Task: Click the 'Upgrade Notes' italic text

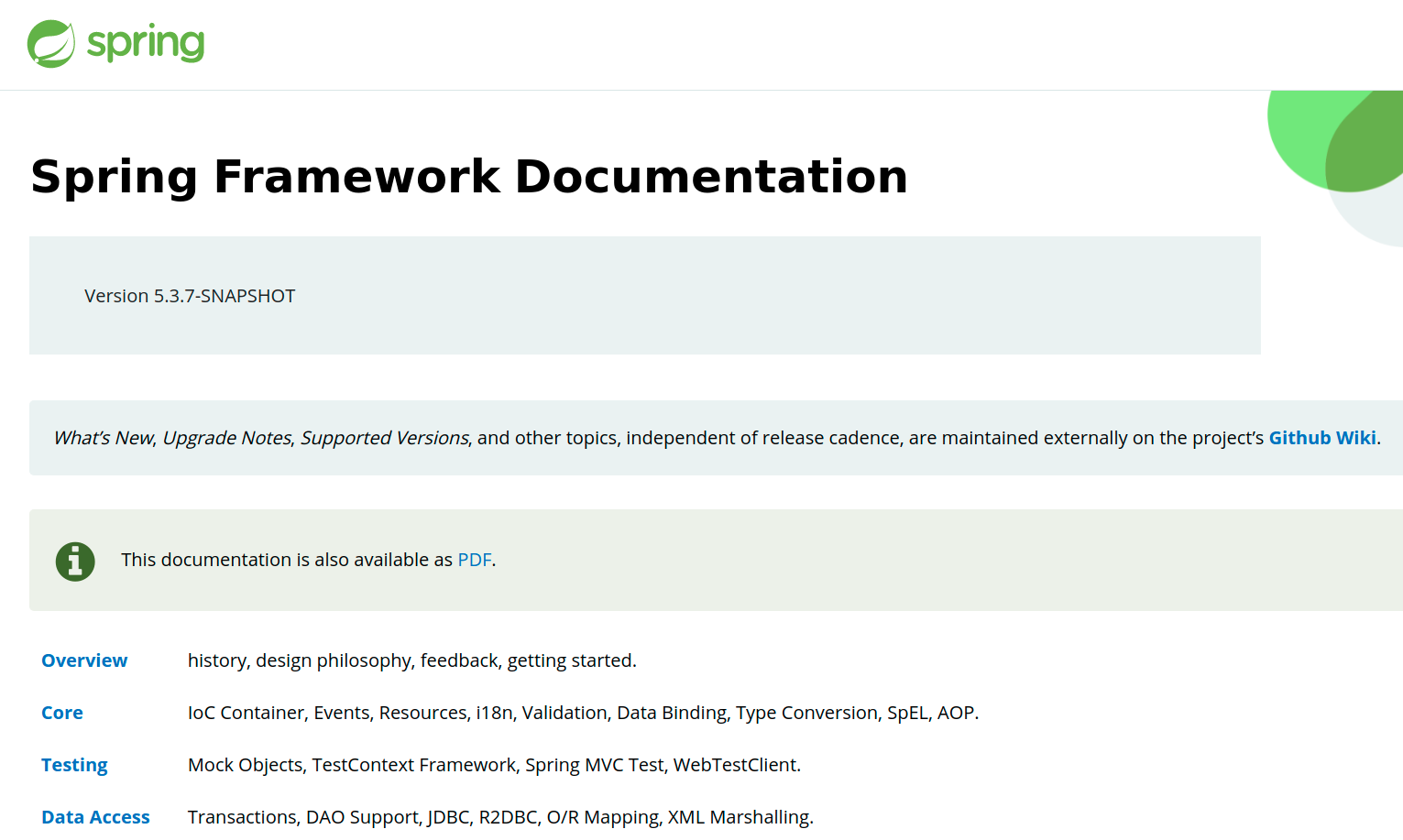Action: (227, 438)
